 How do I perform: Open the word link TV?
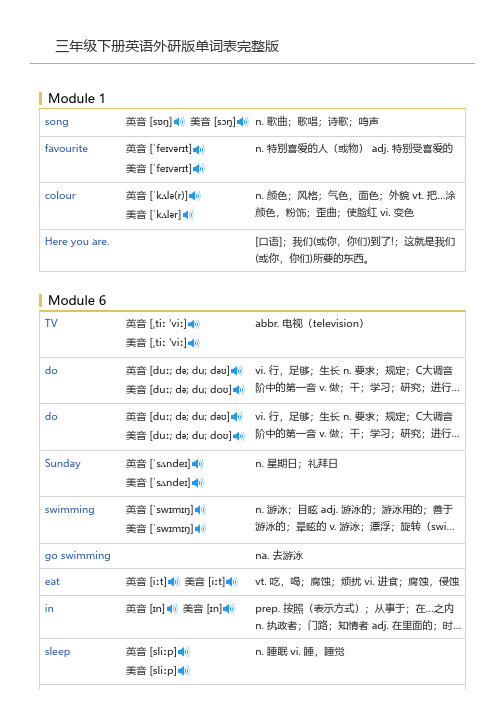[51, 323]
